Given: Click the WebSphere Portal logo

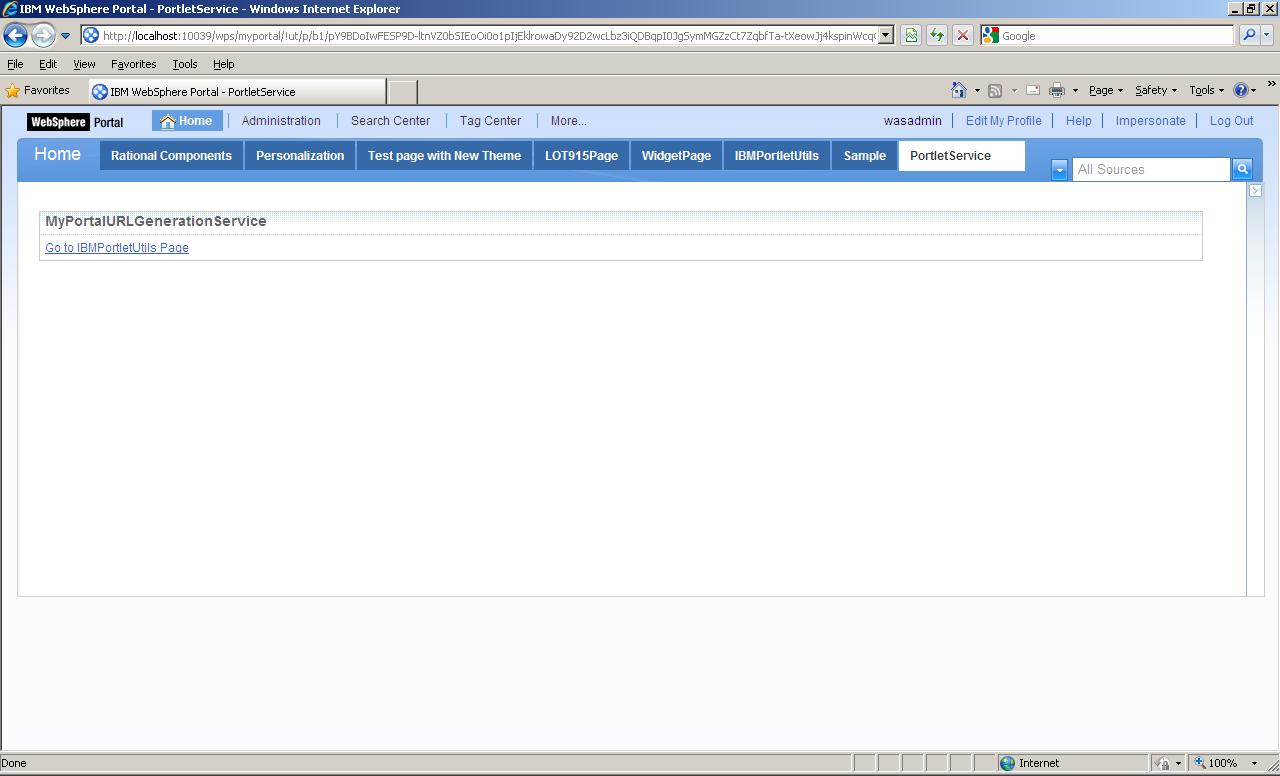Looking at the screenshot, I should [x=76, y=122].
